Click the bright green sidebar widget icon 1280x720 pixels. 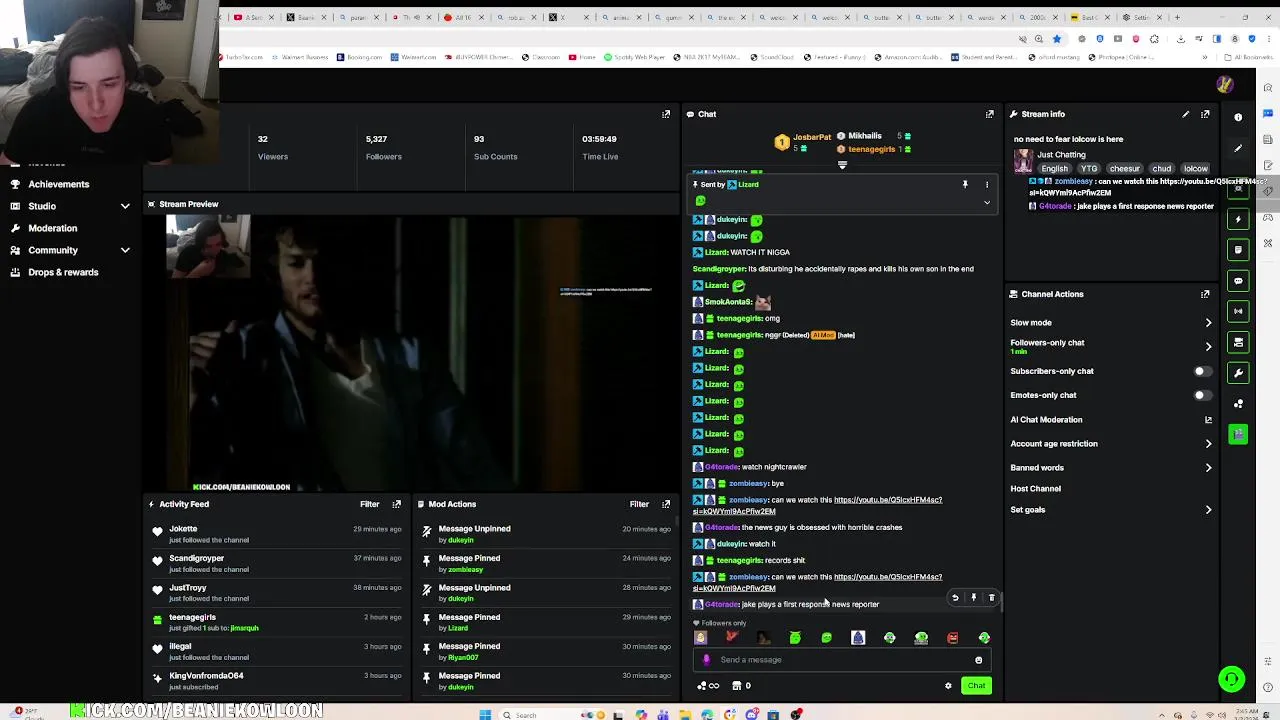[x=1239, y=434]
